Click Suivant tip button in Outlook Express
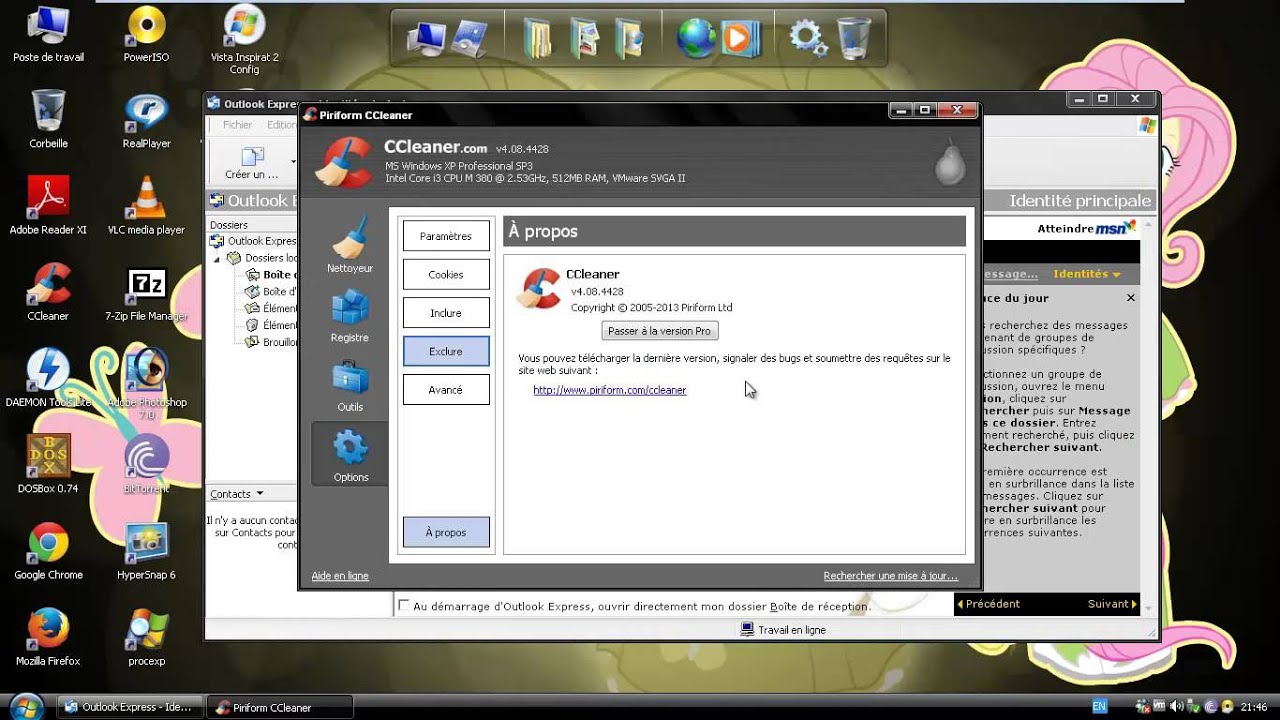Viewport: 1280px width, 720px height. pyautogui.click(x=1112, y=604)
